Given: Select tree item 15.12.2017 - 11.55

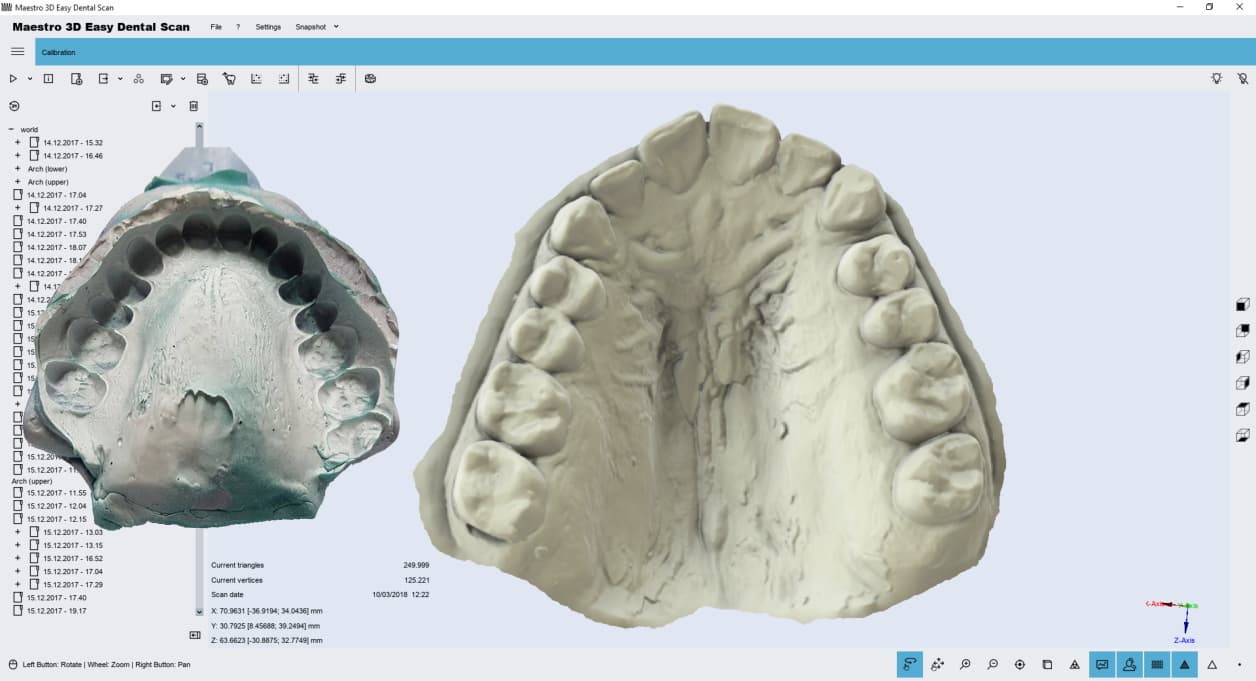Looking at the screenshot, I should [x=56, y=493].
